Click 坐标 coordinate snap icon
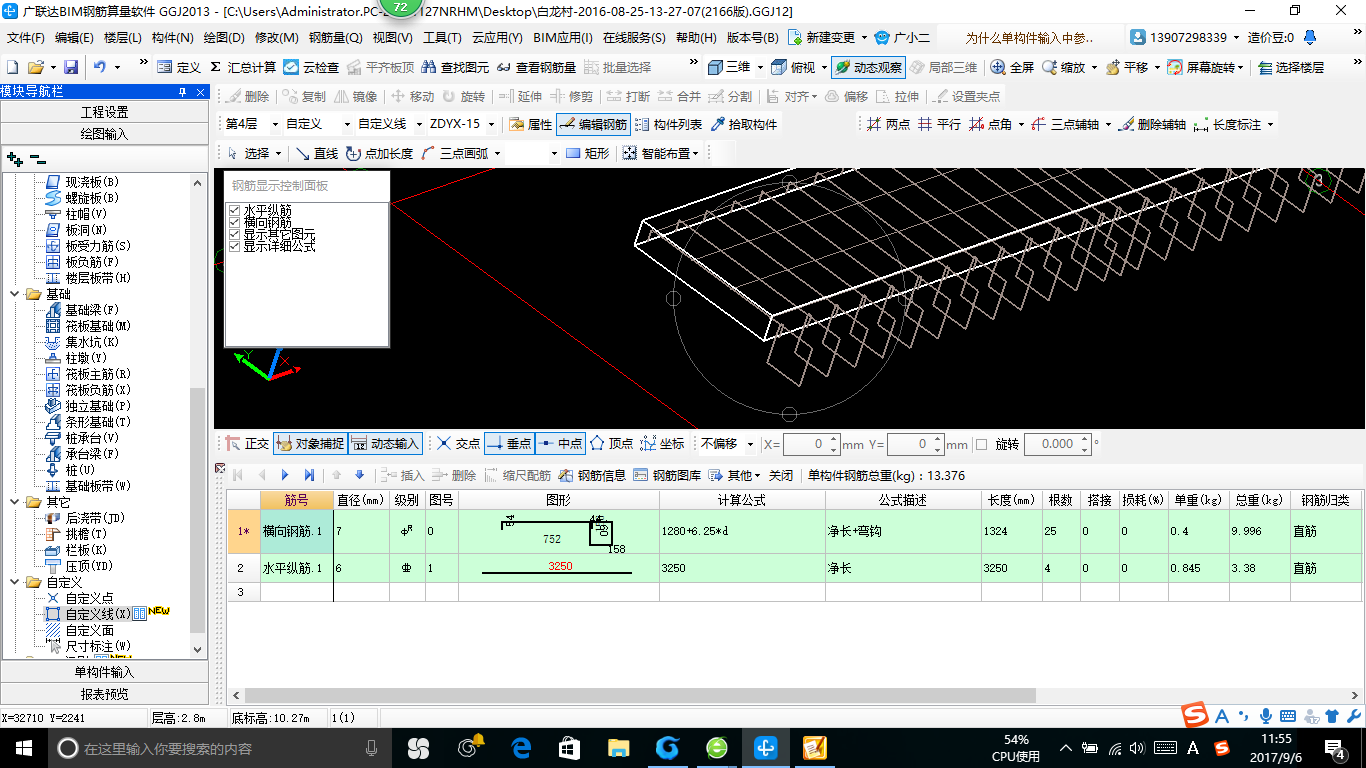 662,444
